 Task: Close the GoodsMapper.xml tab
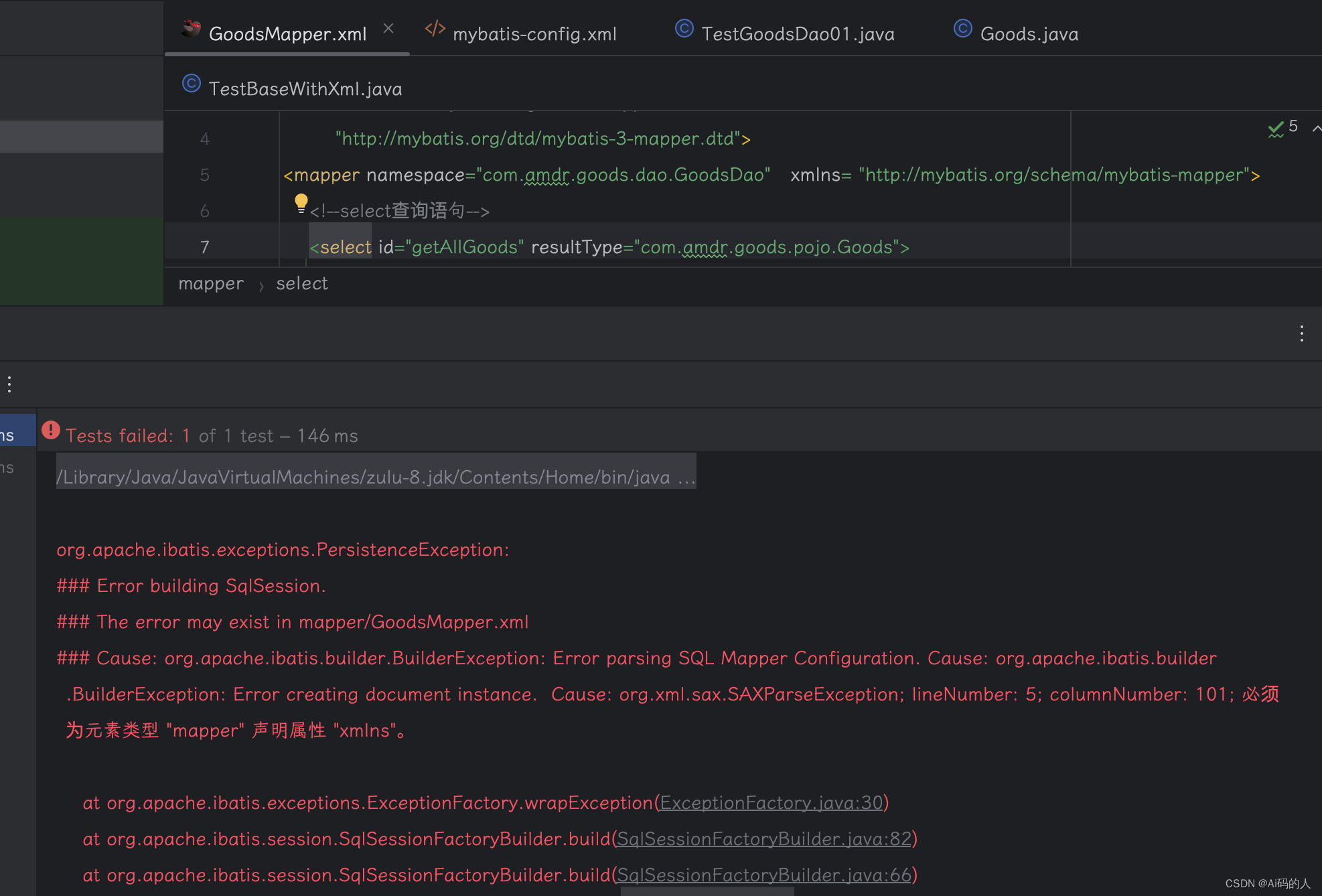click(x=388, y=28)
